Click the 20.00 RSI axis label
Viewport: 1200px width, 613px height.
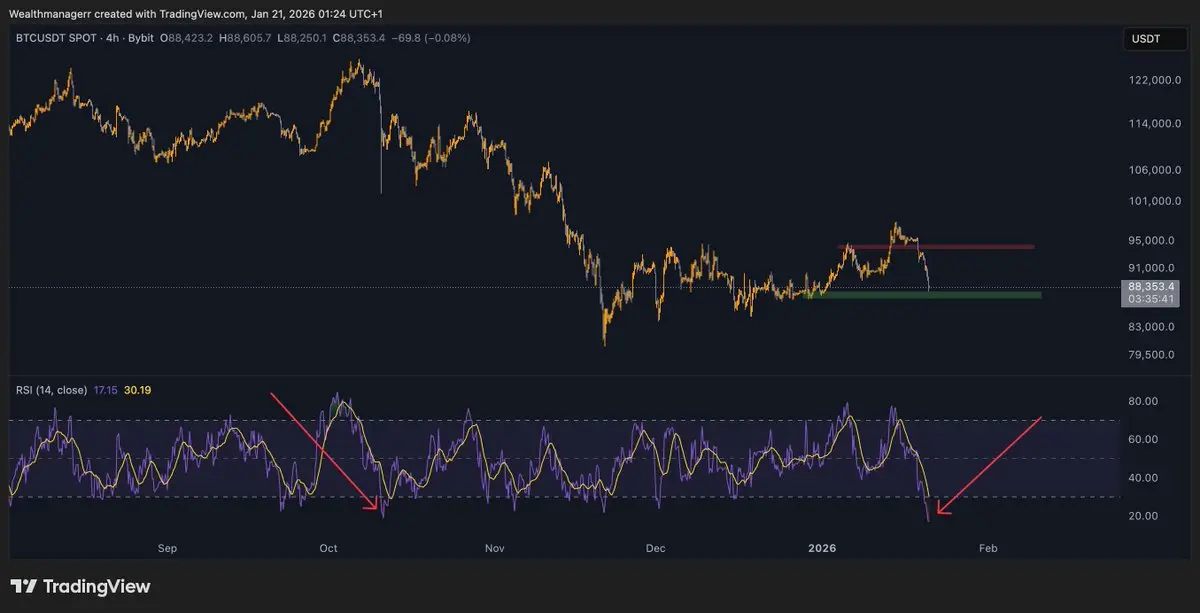pos(1143,516)
